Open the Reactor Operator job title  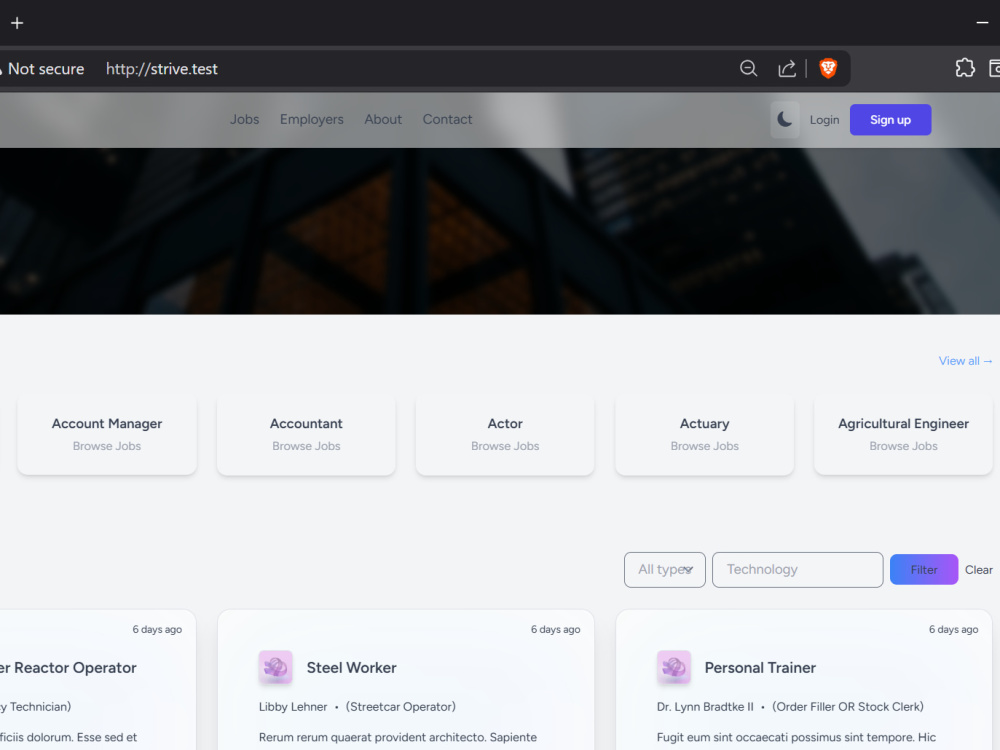(69, 668)
